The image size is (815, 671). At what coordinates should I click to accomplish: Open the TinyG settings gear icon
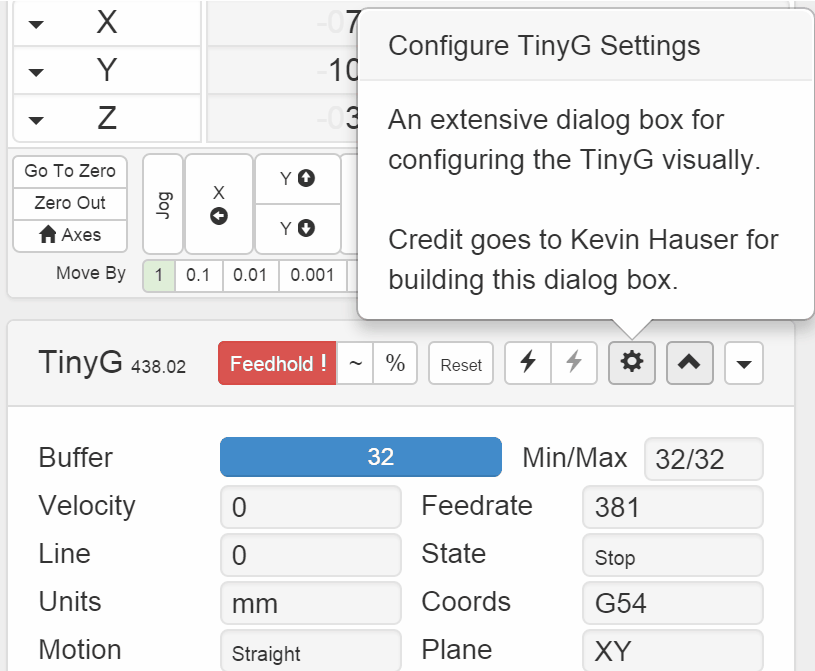coord(631,364)
